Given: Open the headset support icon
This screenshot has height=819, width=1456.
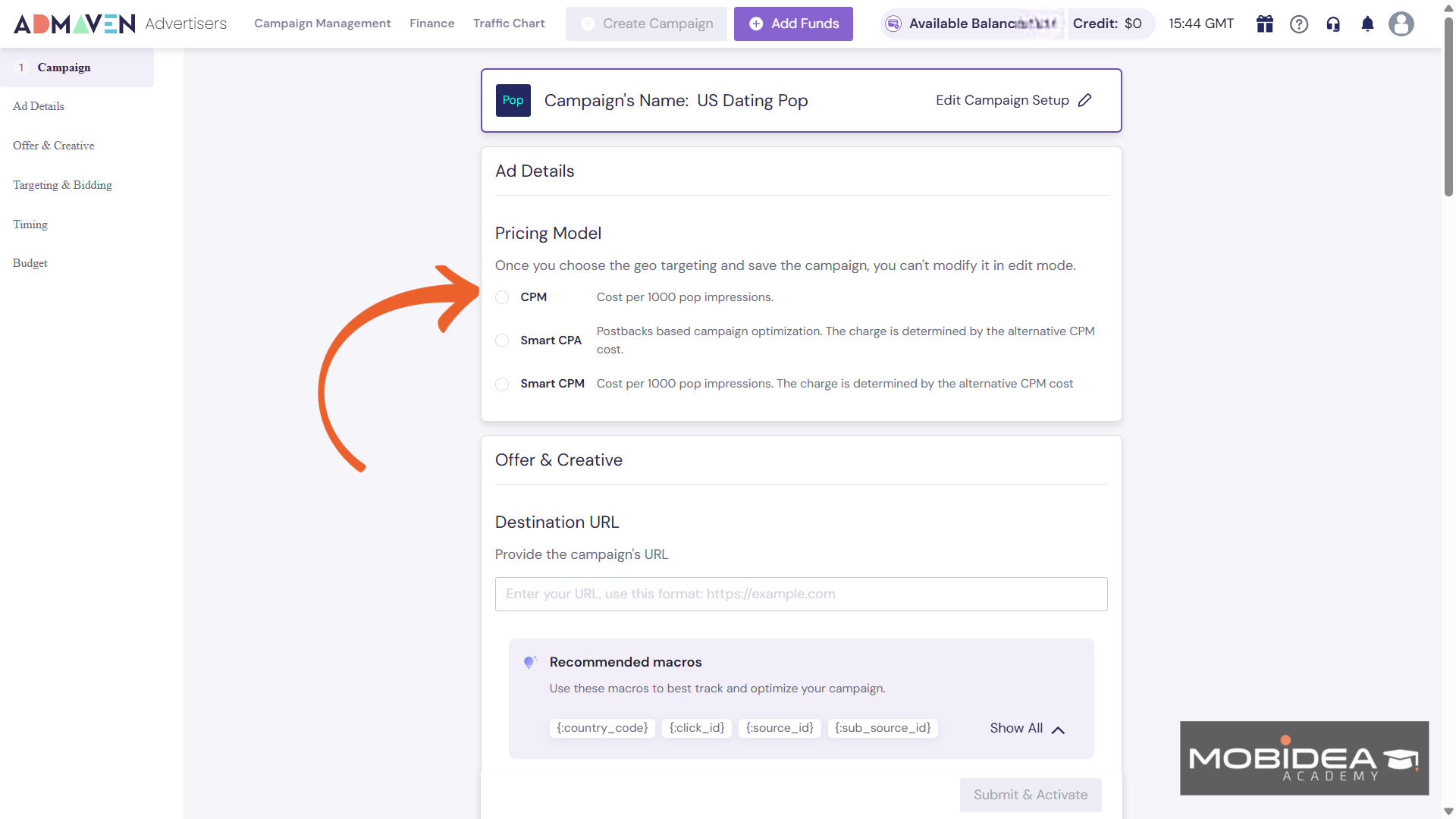Looking at the screenshot, I should coord(1333,24).
